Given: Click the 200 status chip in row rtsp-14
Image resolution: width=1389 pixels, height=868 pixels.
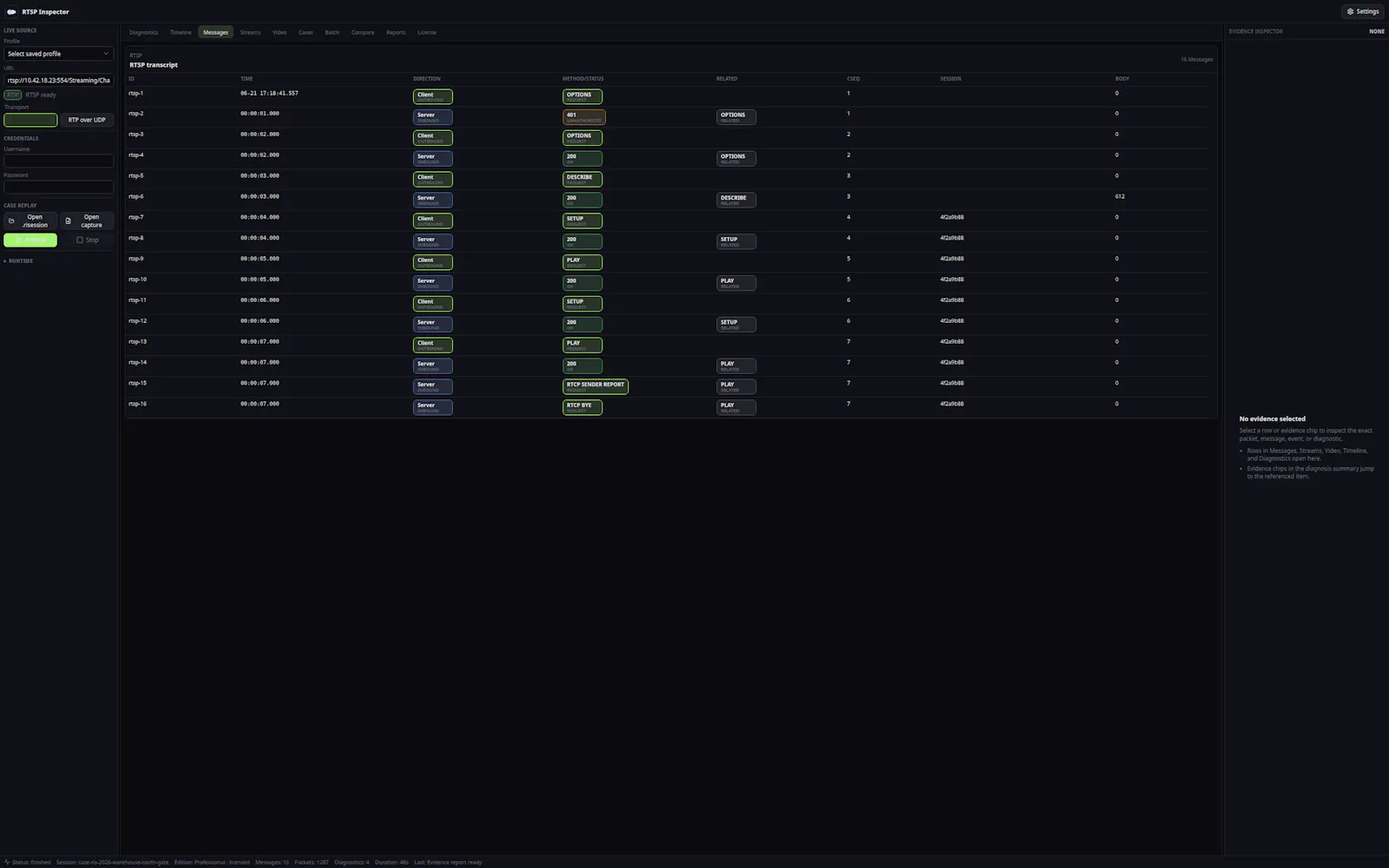Looking at the screenshot, I should tap(583, 365).
